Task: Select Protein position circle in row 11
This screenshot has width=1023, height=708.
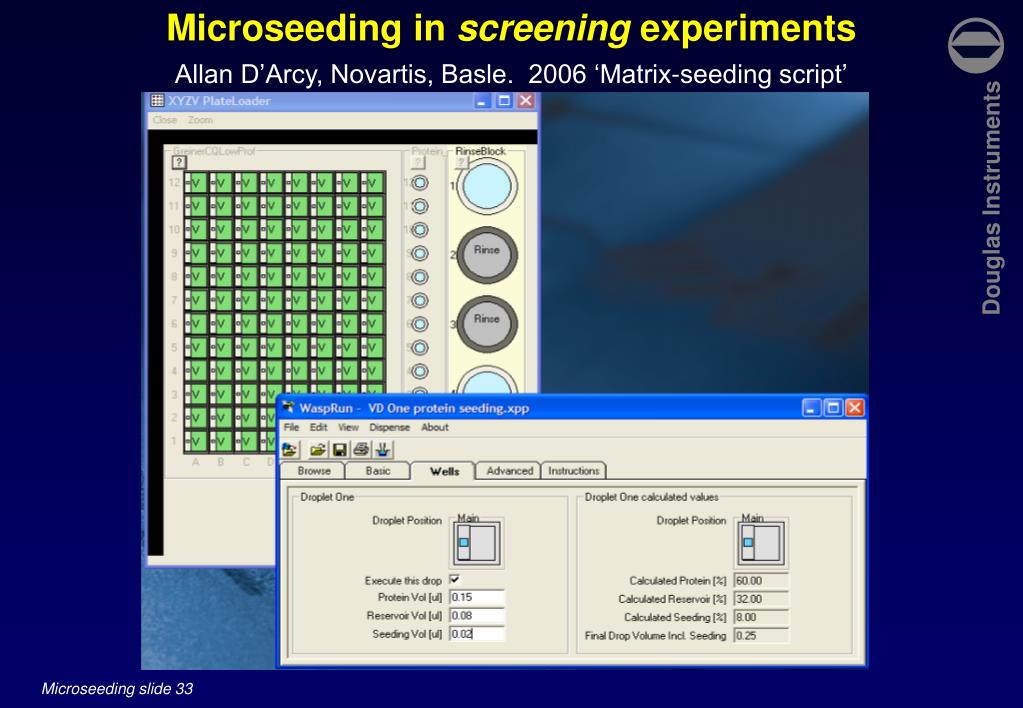Action: pos(420,207)
